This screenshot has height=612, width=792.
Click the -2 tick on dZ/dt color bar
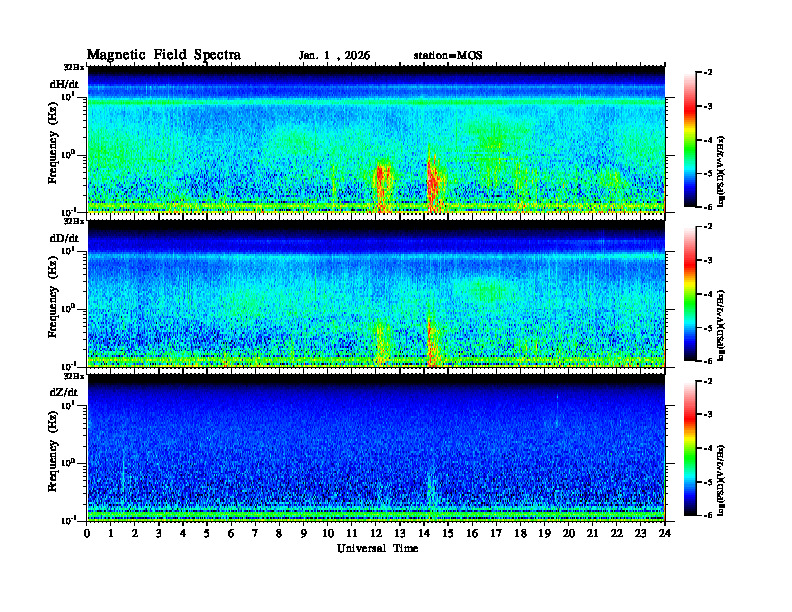[707, 381]
